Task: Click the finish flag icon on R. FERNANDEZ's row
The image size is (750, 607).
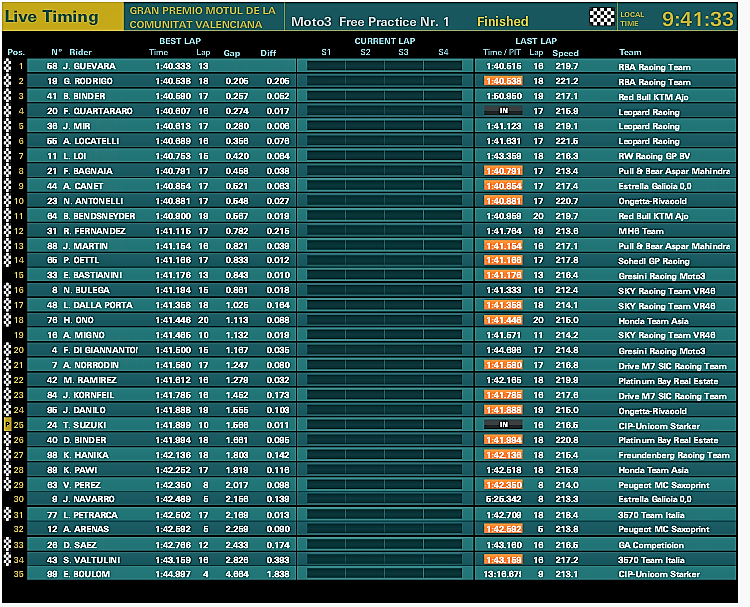Action: [7, 231]
